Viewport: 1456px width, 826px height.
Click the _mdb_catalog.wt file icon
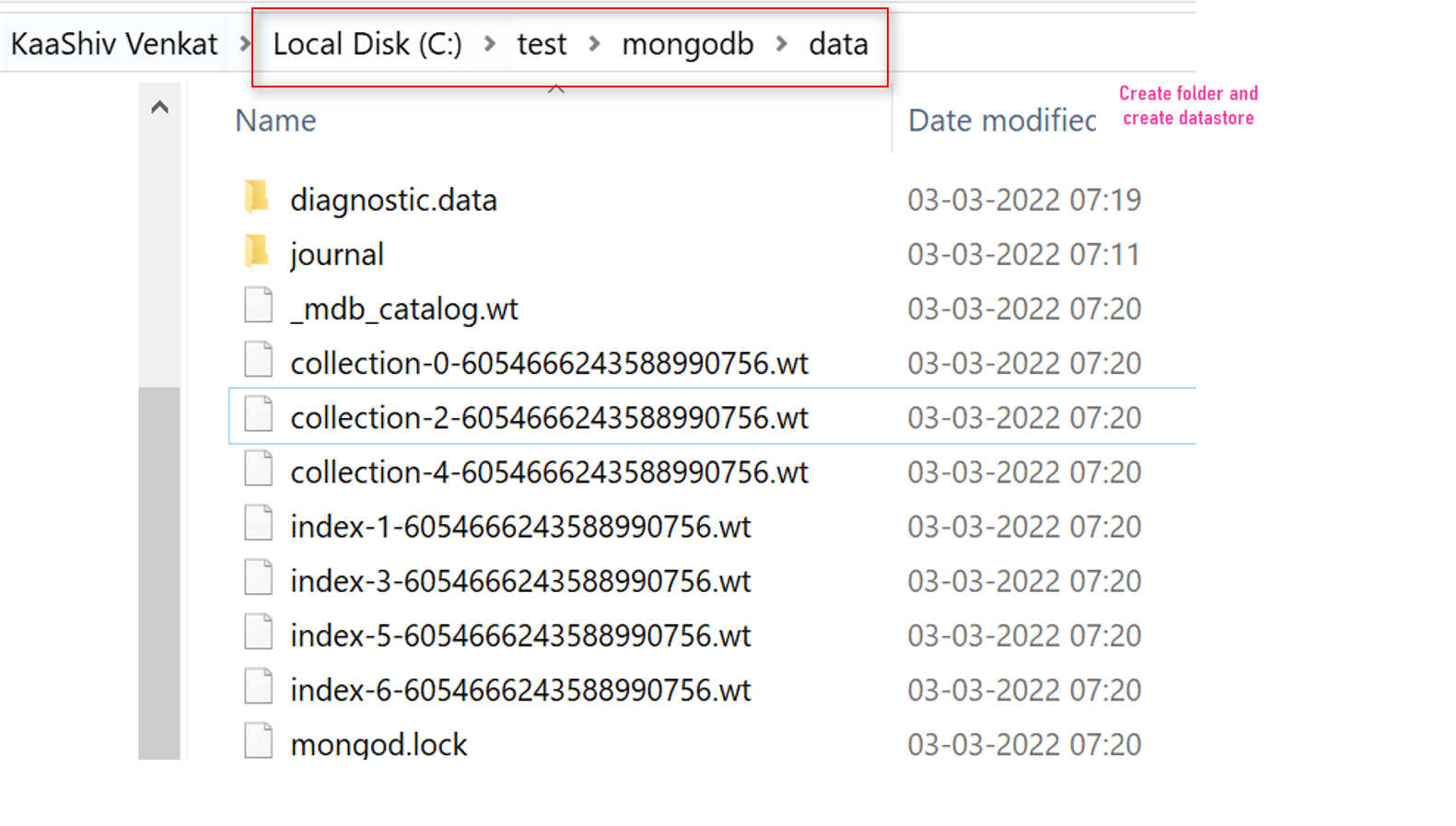(258, 306)
